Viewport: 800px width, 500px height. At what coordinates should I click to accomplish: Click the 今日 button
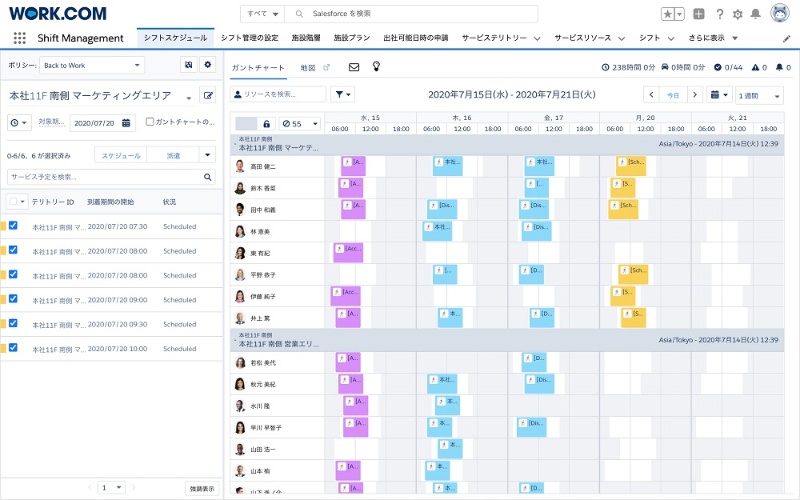click(x=673, y=94)
